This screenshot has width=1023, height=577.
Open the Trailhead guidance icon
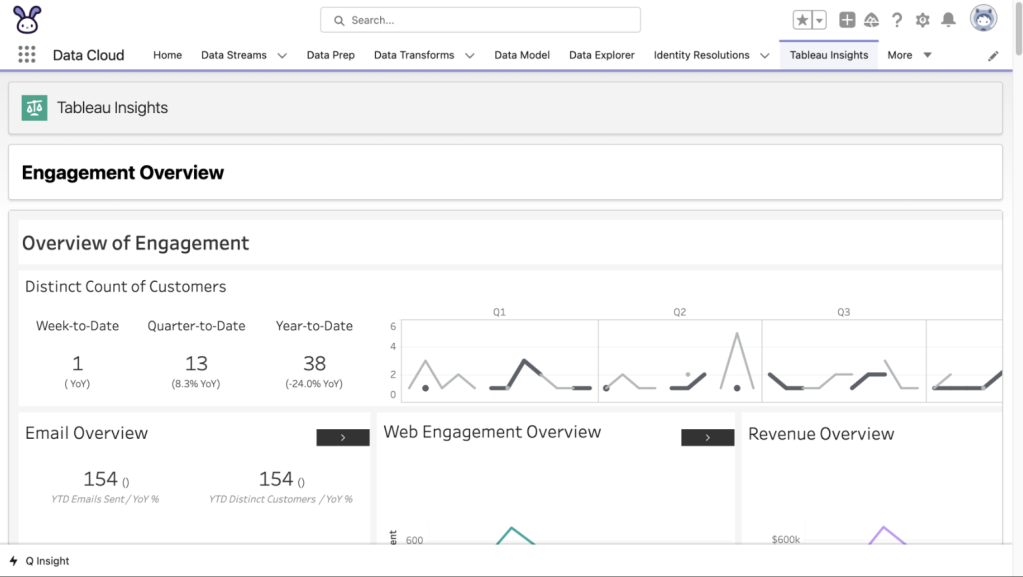(871, 20)
